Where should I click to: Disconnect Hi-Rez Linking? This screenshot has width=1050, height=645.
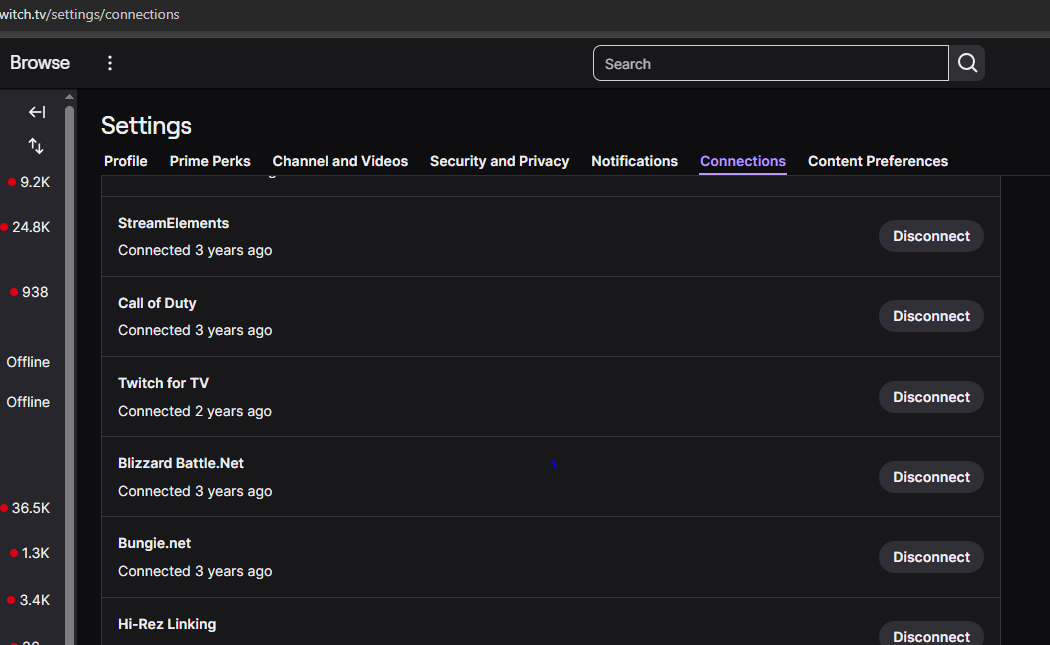pyautogui.click(x=931, y=636)
